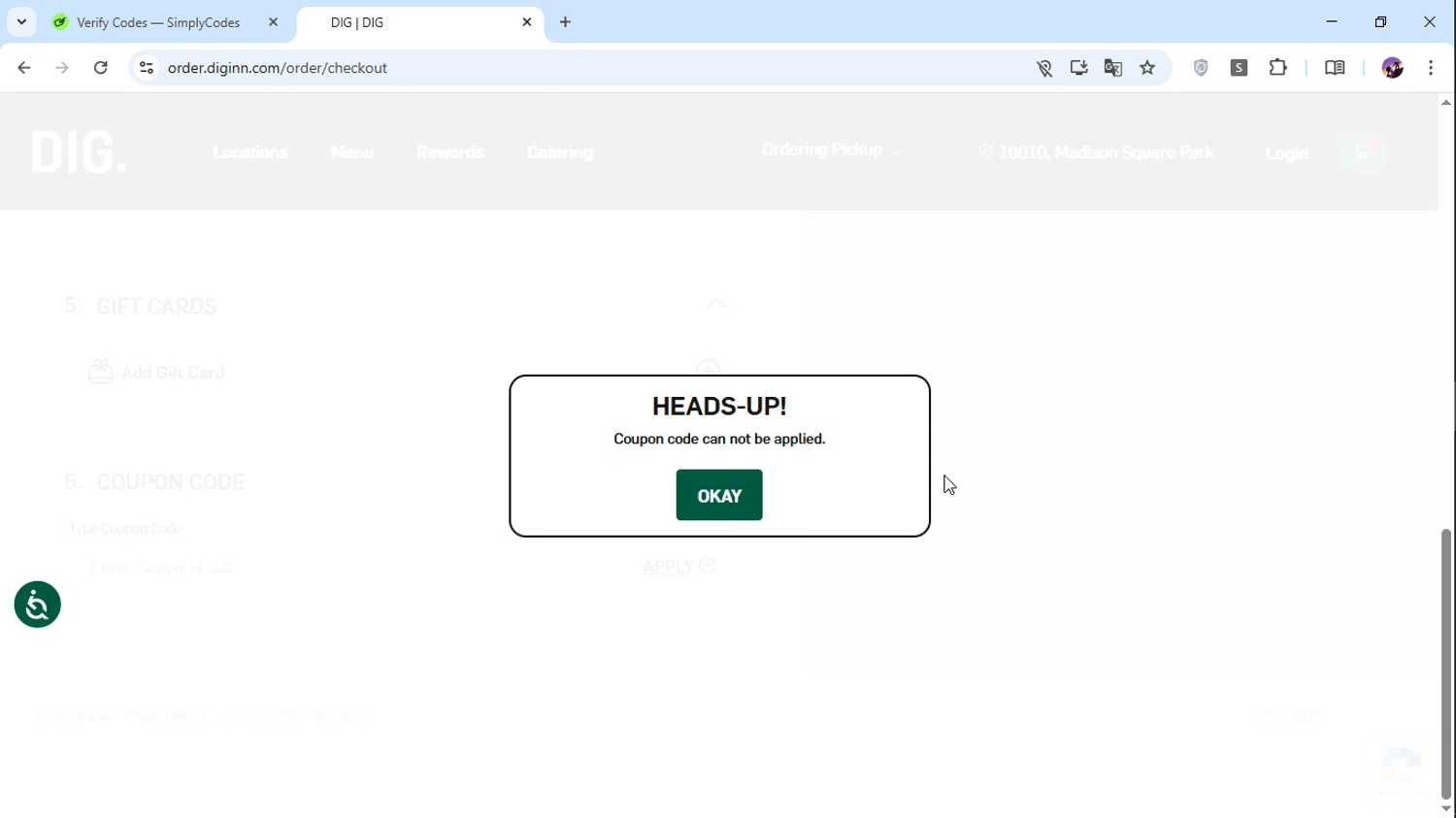Expand the tab search dropdown arrow
The image size is (1456, 818).
coord(21,21)
